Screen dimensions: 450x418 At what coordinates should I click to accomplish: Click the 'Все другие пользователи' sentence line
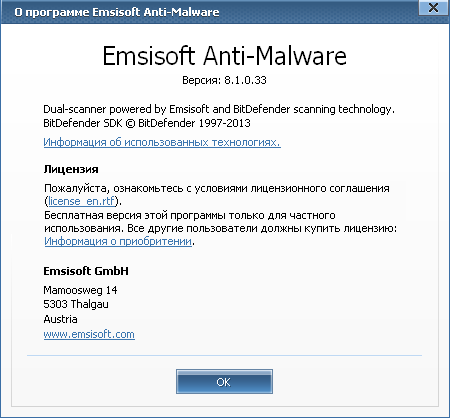click(262, 229)
